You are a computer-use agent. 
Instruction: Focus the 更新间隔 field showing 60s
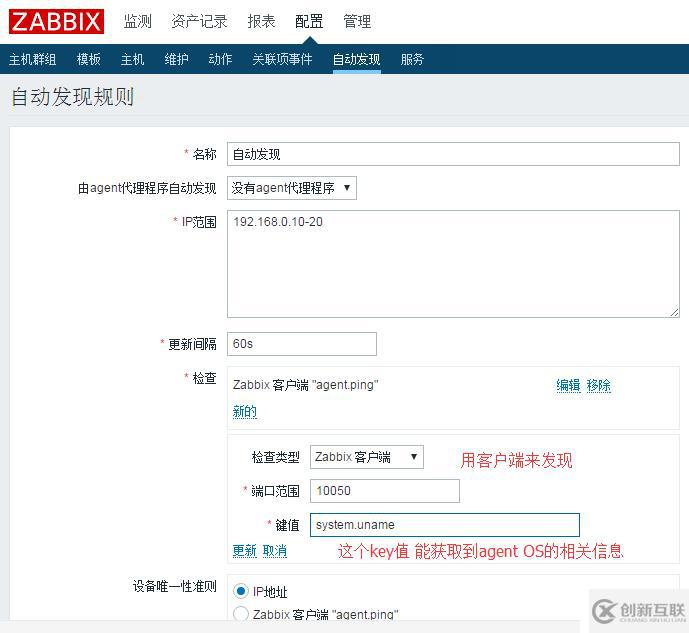click(x=301, y=344)
